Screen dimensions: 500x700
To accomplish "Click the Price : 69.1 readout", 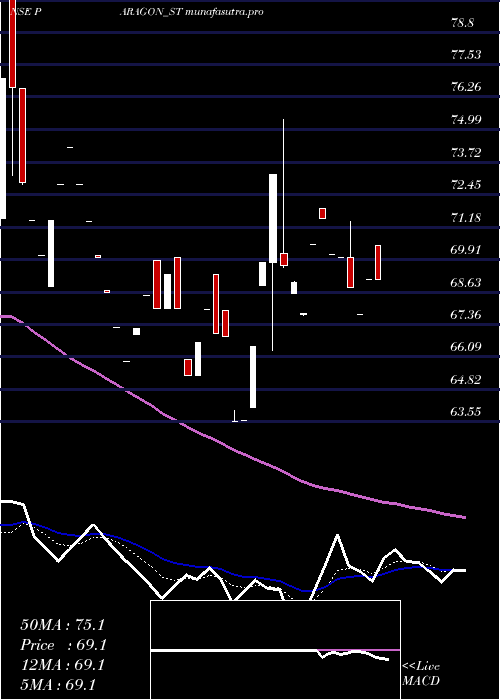I will click(x=64, y=645).
